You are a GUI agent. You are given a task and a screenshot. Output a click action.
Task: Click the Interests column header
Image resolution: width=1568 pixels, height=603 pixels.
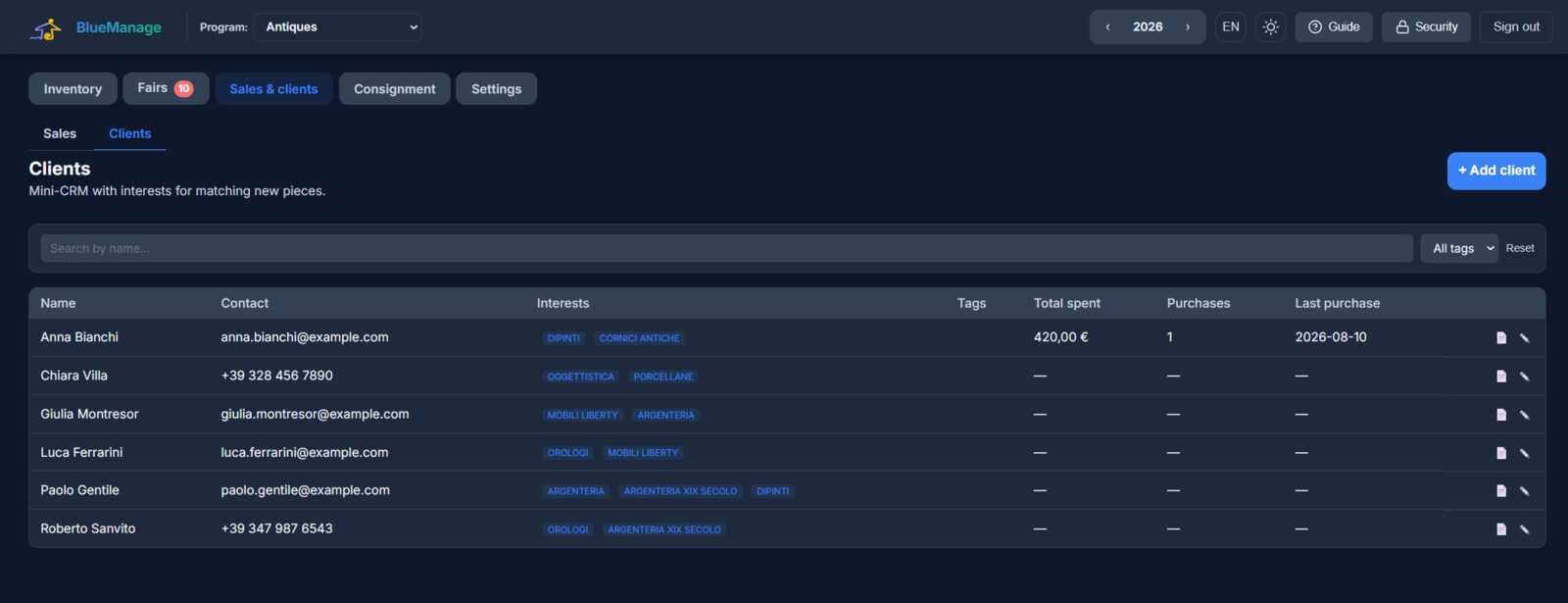(563, 303)
